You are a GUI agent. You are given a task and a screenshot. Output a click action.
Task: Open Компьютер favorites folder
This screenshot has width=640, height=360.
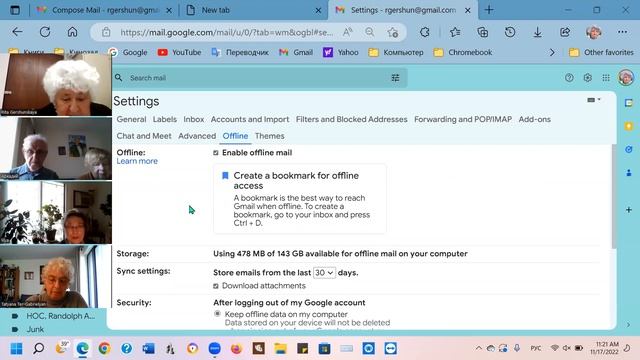[396, 52]
